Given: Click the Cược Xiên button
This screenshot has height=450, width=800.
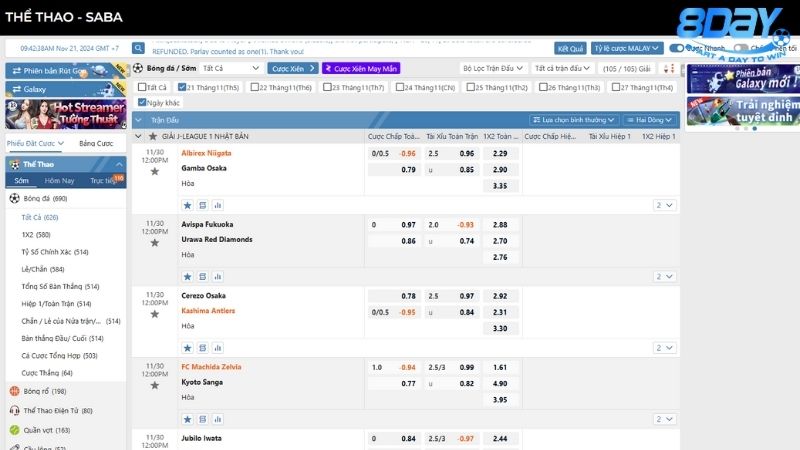Looking at the screenshot, I should click(293, 68).
